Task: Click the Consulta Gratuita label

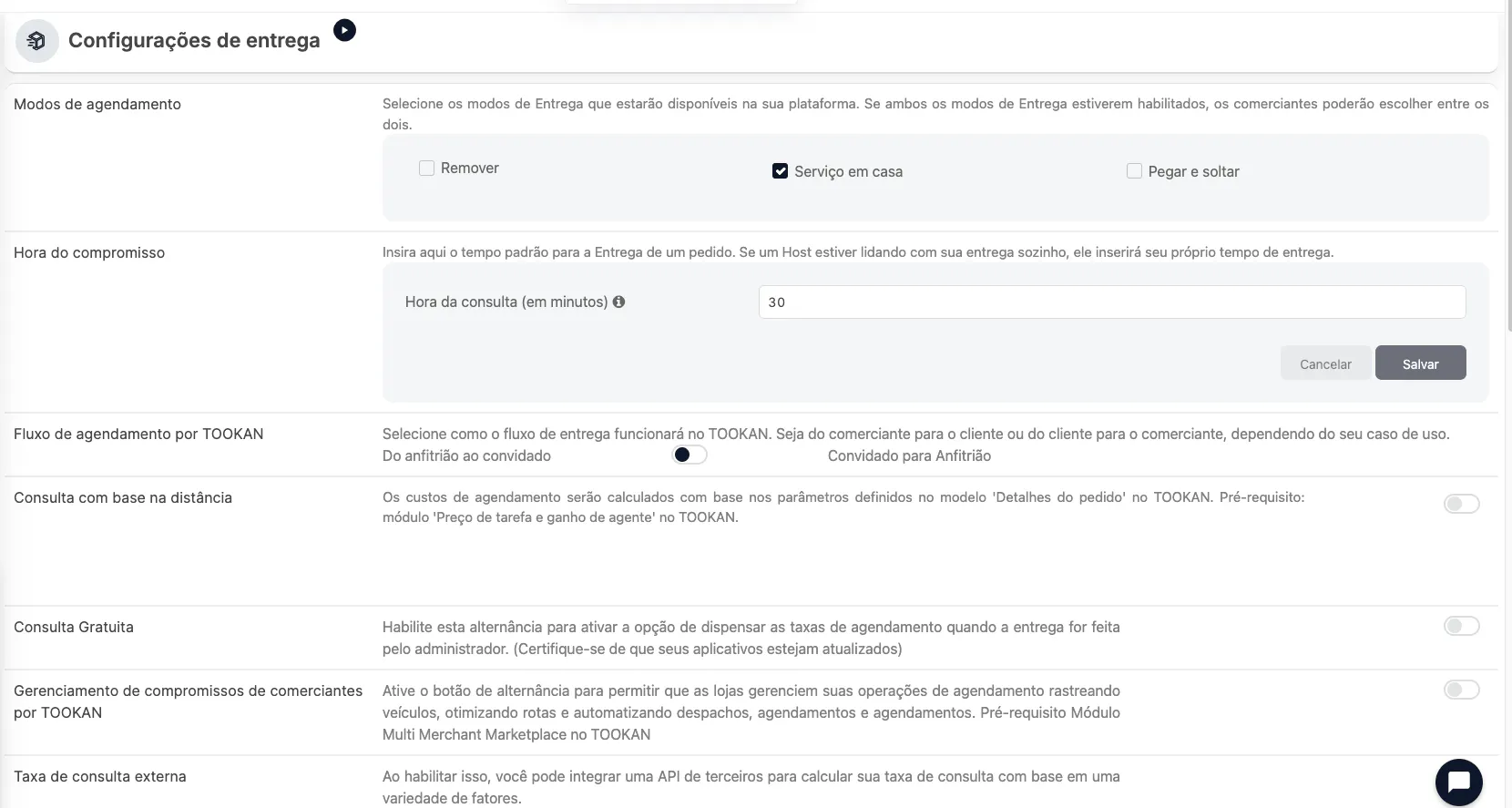Action: coord(74,627)
